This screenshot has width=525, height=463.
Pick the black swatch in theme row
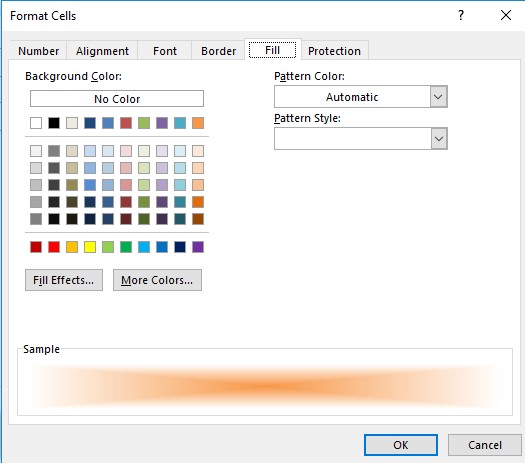point(54,123)
